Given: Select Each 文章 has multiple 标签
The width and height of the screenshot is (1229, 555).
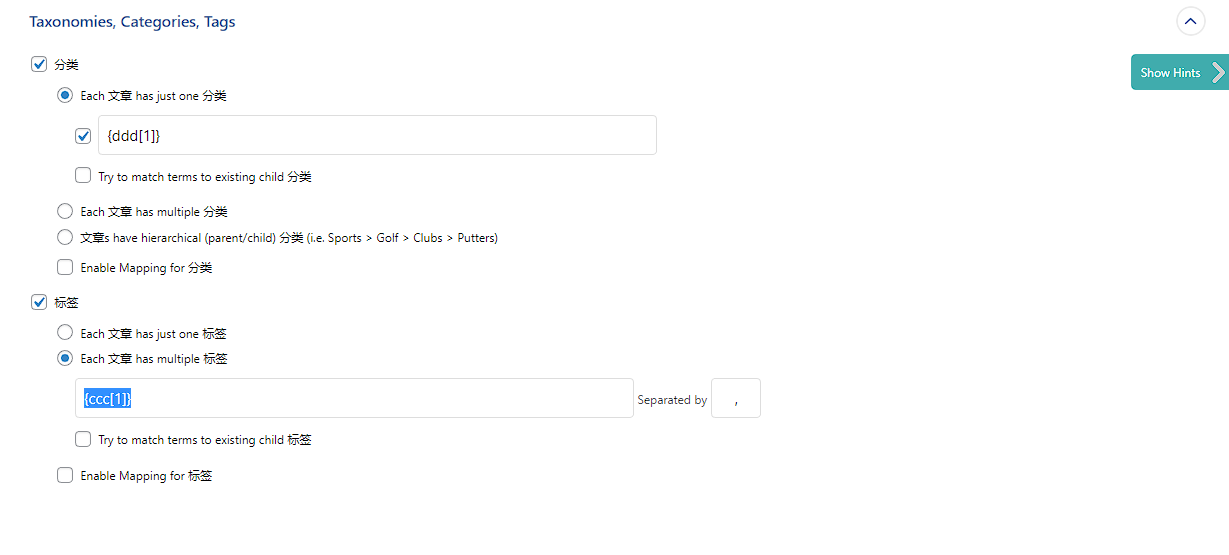Looking at the screenshot, I should point(65,358).
